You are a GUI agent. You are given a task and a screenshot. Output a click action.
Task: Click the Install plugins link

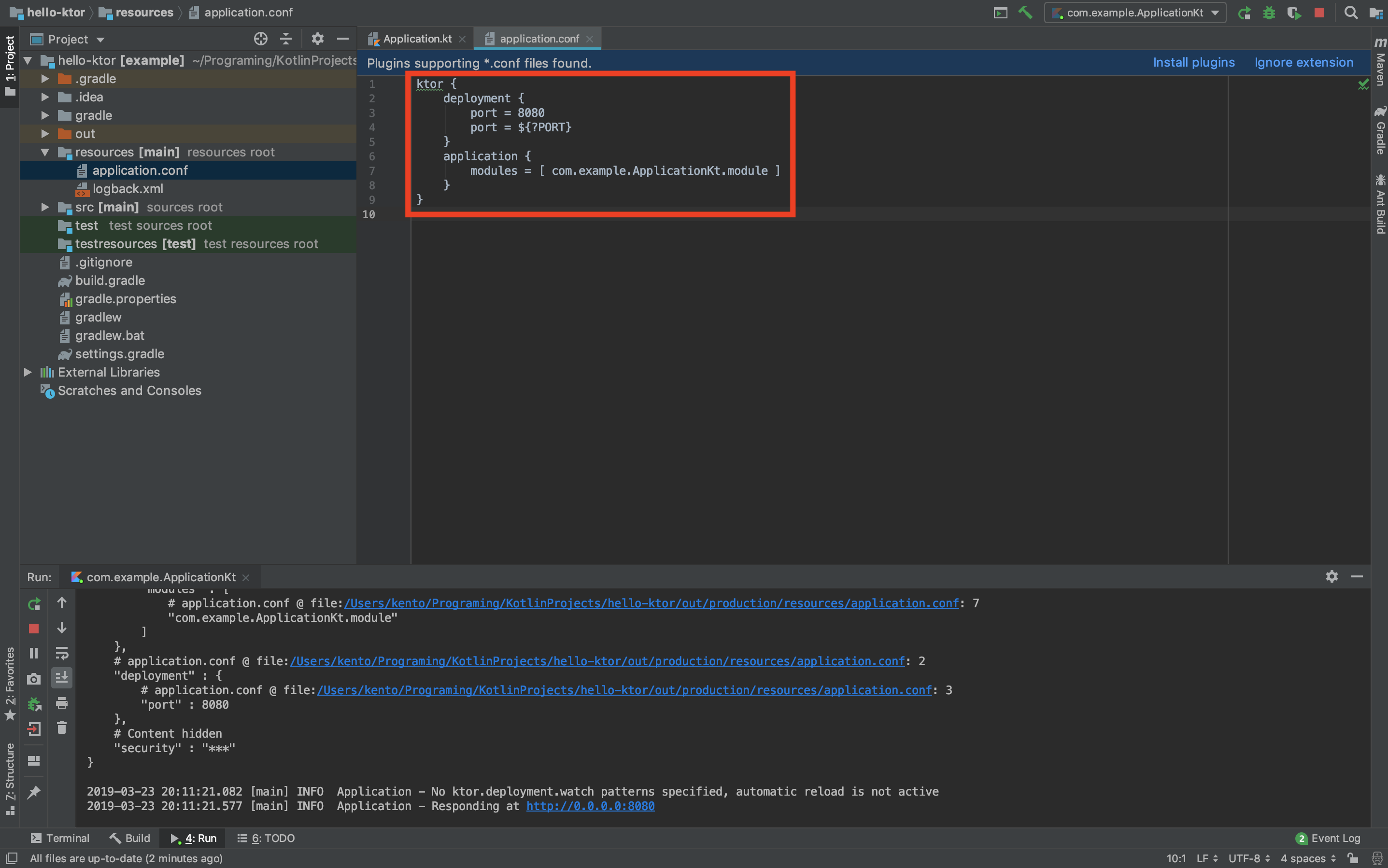tap(1193, 63)
